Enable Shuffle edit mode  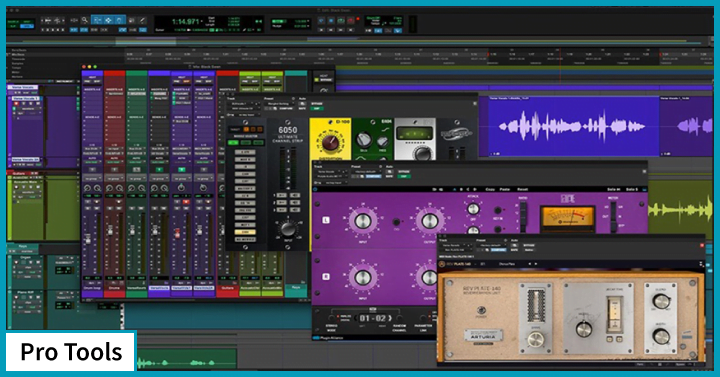13,22
